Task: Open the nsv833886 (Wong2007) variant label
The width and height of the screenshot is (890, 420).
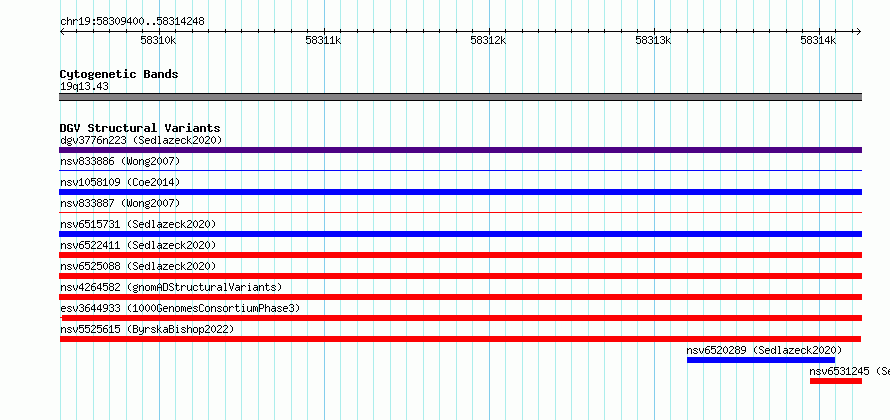Action: coord(120,162)
